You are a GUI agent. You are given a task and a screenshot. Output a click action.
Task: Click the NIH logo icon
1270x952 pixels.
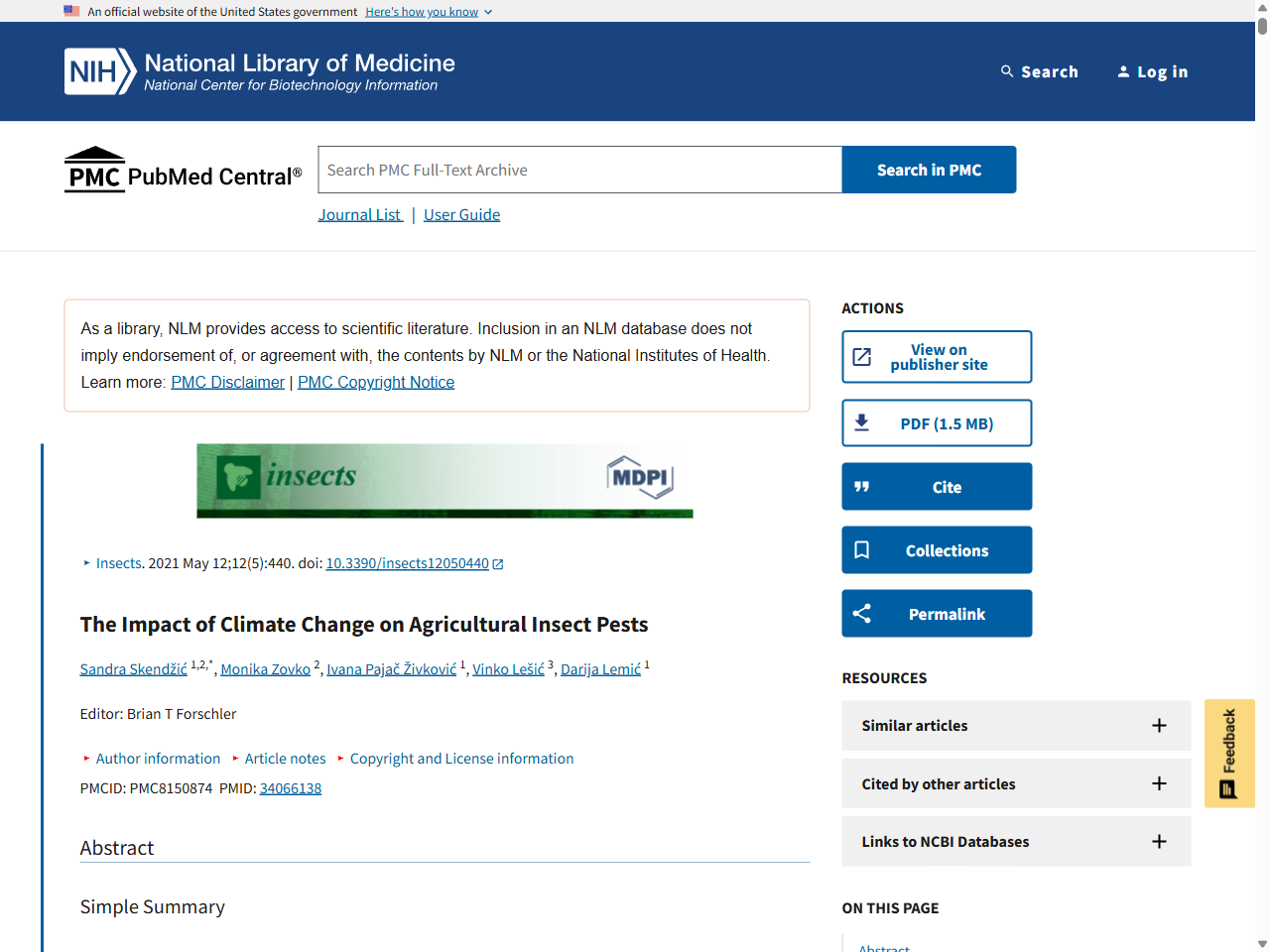pos(99,71)
